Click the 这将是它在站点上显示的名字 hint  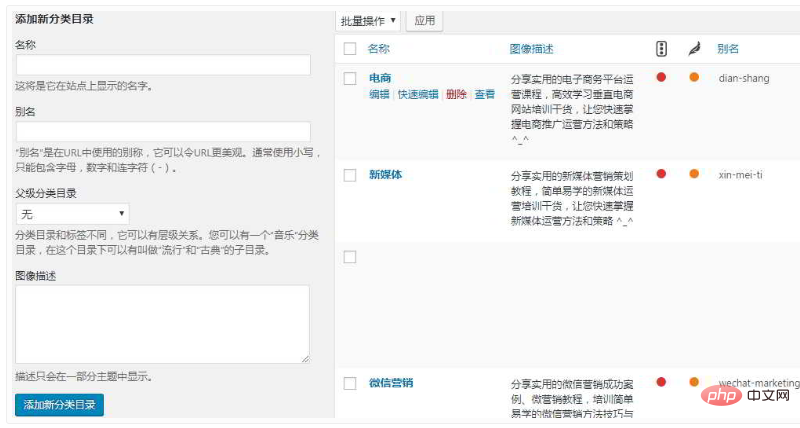(84, 86)
